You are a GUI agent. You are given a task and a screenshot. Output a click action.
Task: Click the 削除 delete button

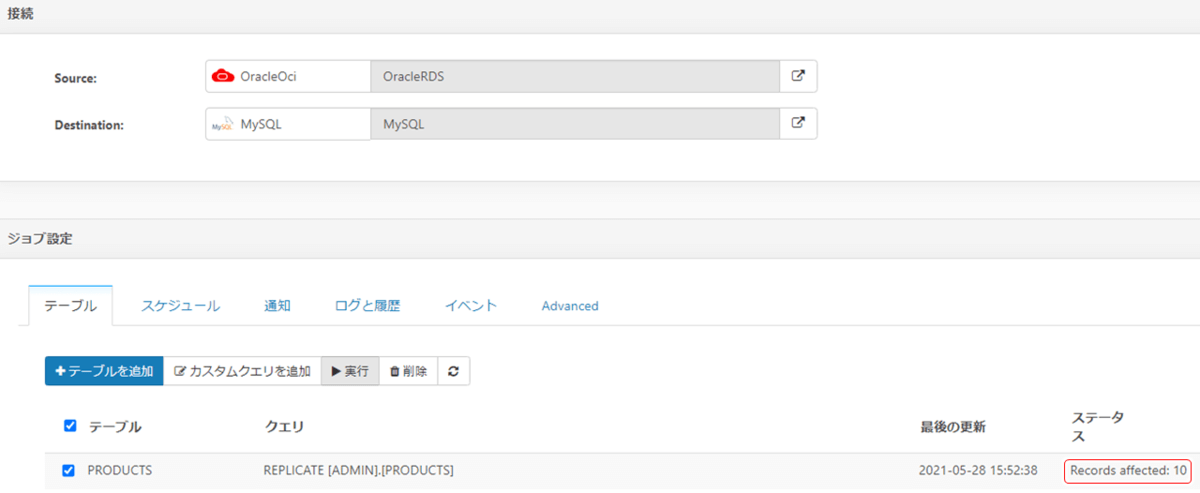[408, 371]
